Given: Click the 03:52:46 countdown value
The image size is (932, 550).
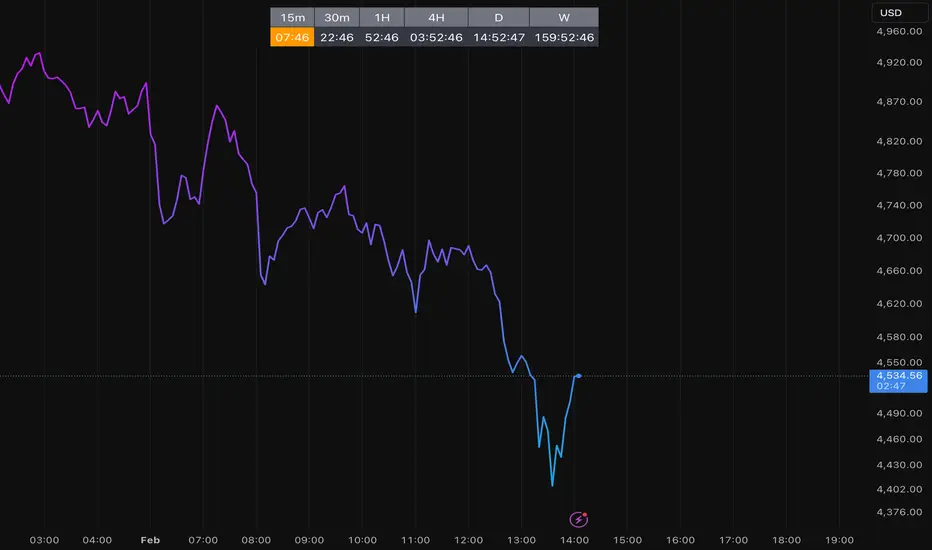Looking at the screenshot, I should (437, 38).
